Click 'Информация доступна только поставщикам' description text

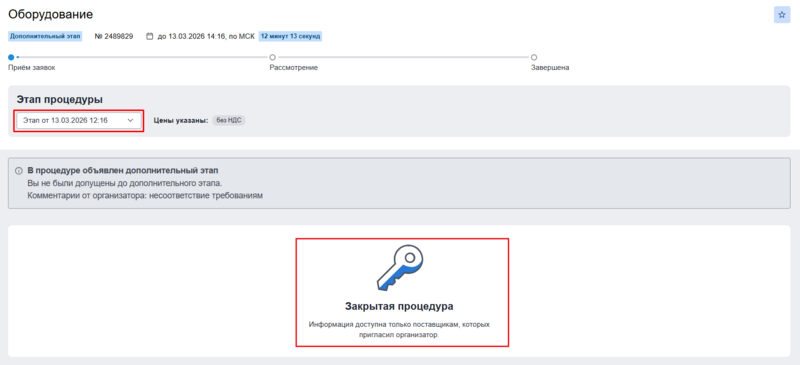pyautogui.click(x=399, y=330)
